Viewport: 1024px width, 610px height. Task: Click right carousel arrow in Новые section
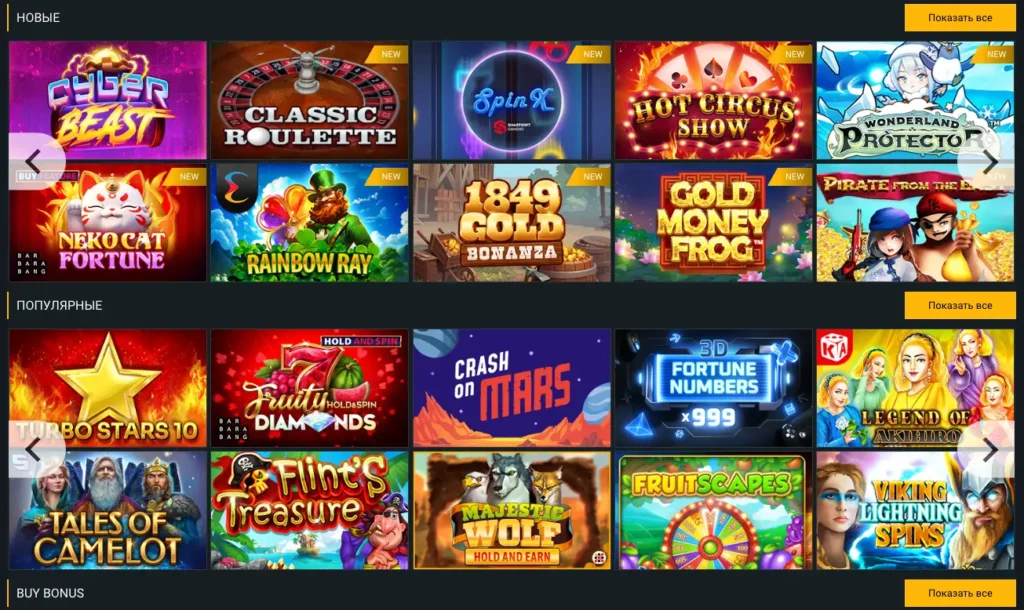(987, 161)
